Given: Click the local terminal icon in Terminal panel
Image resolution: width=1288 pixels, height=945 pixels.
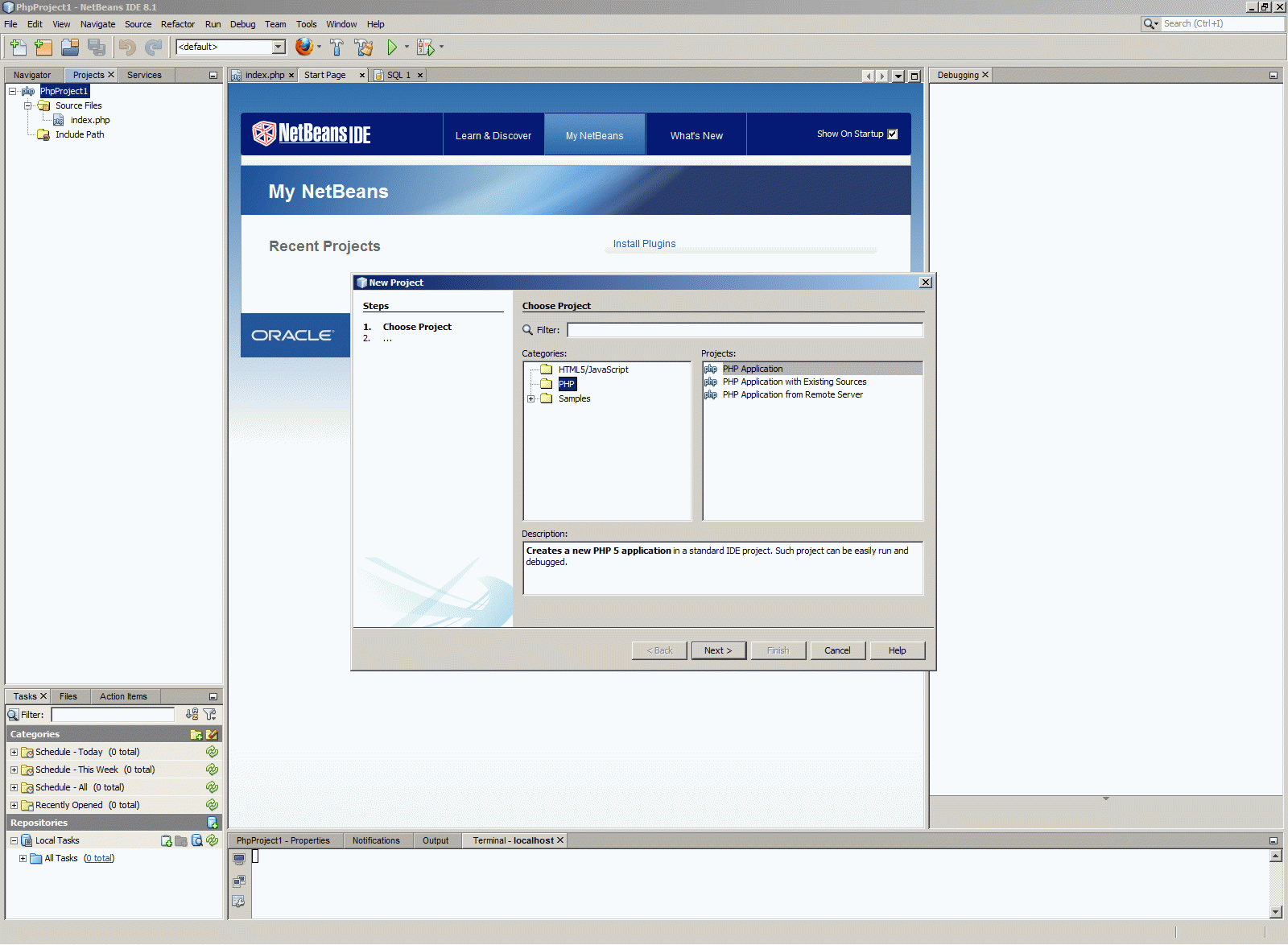Looking at the screenshot, I should pos(239,859).
